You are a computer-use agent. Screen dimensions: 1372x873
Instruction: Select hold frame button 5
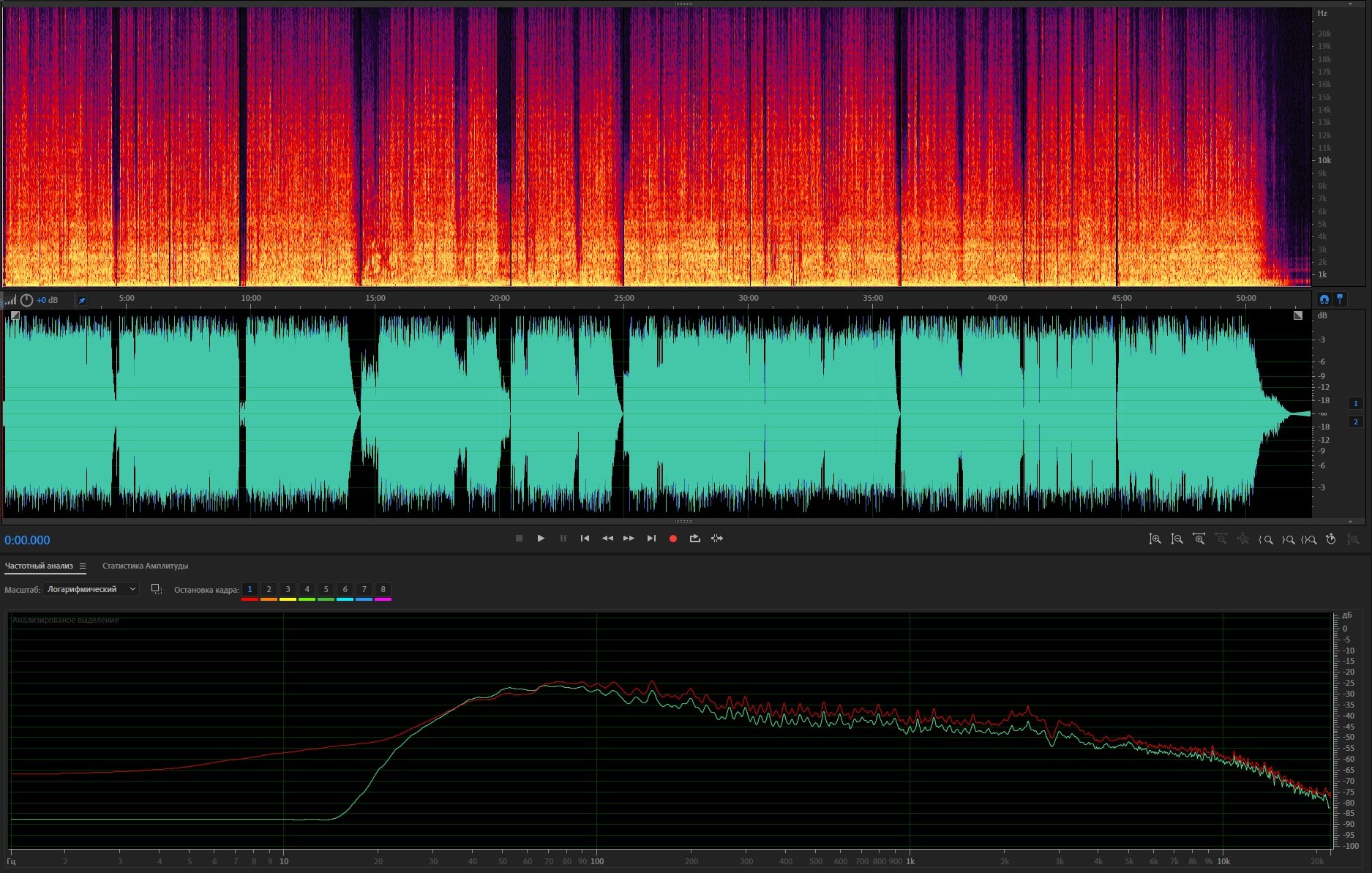click(x=326, y=590)
